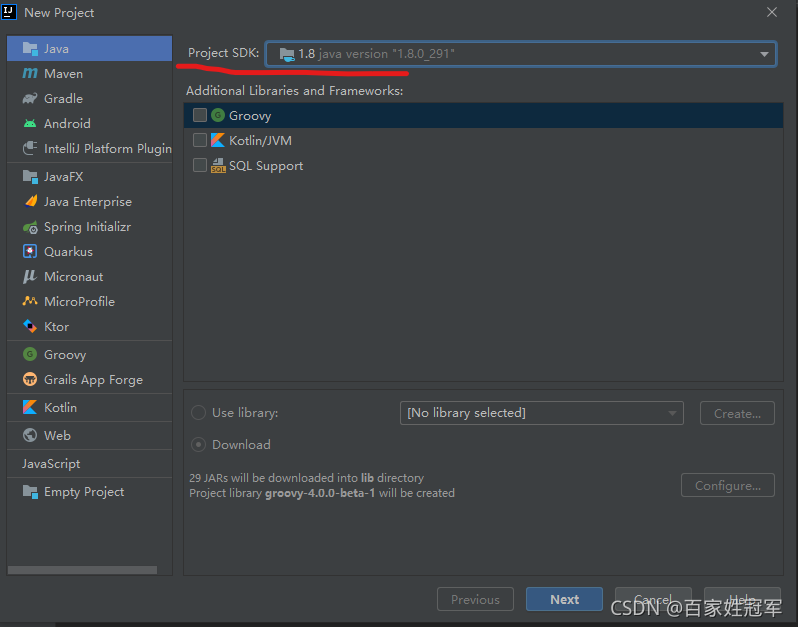Pick the Java Enterprise icon
Image resolution: width=798 pixels, height=627 pixels.
pos(31,202)
